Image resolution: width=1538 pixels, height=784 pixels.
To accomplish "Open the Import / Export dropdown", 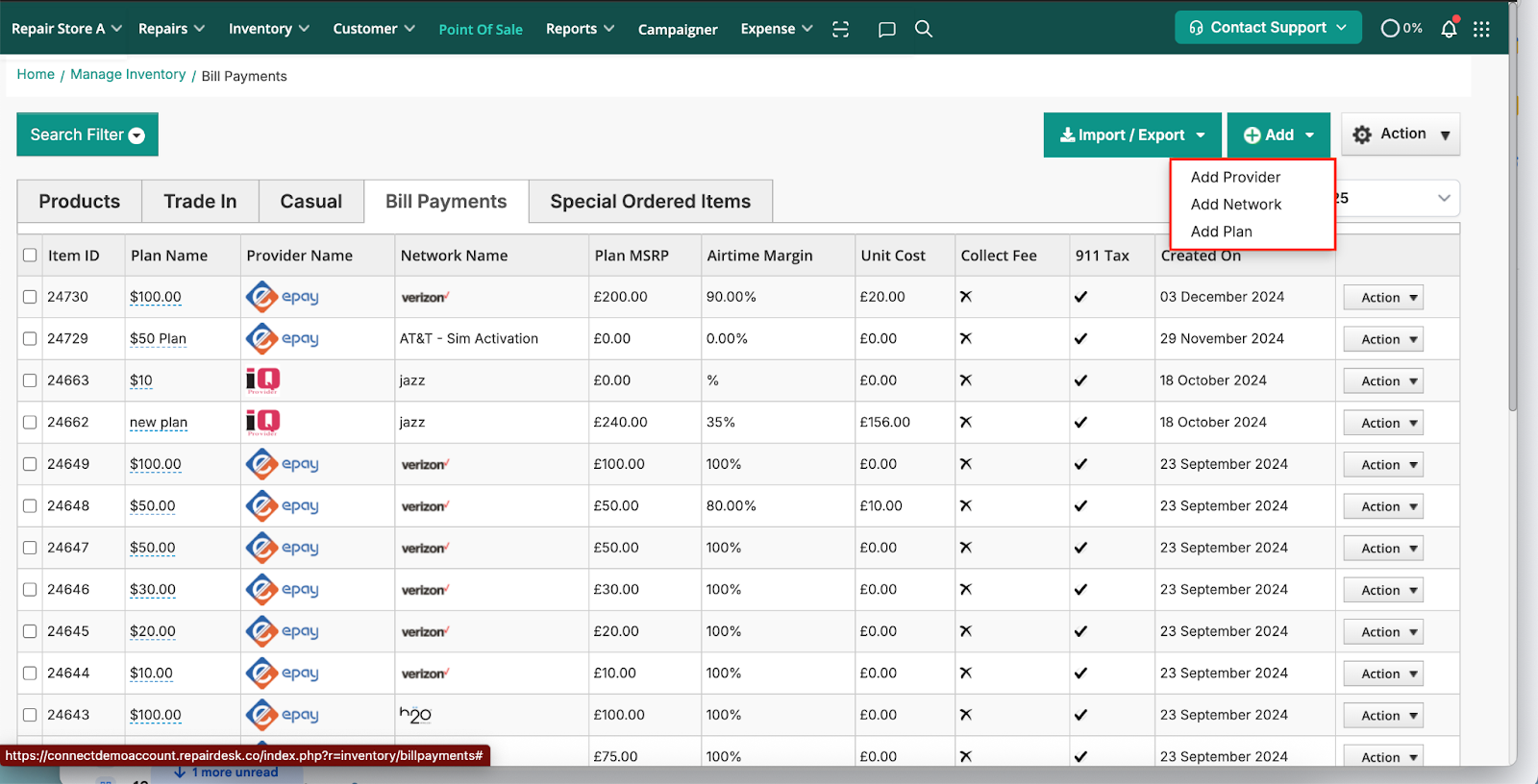I will [x=1132, y=135].
